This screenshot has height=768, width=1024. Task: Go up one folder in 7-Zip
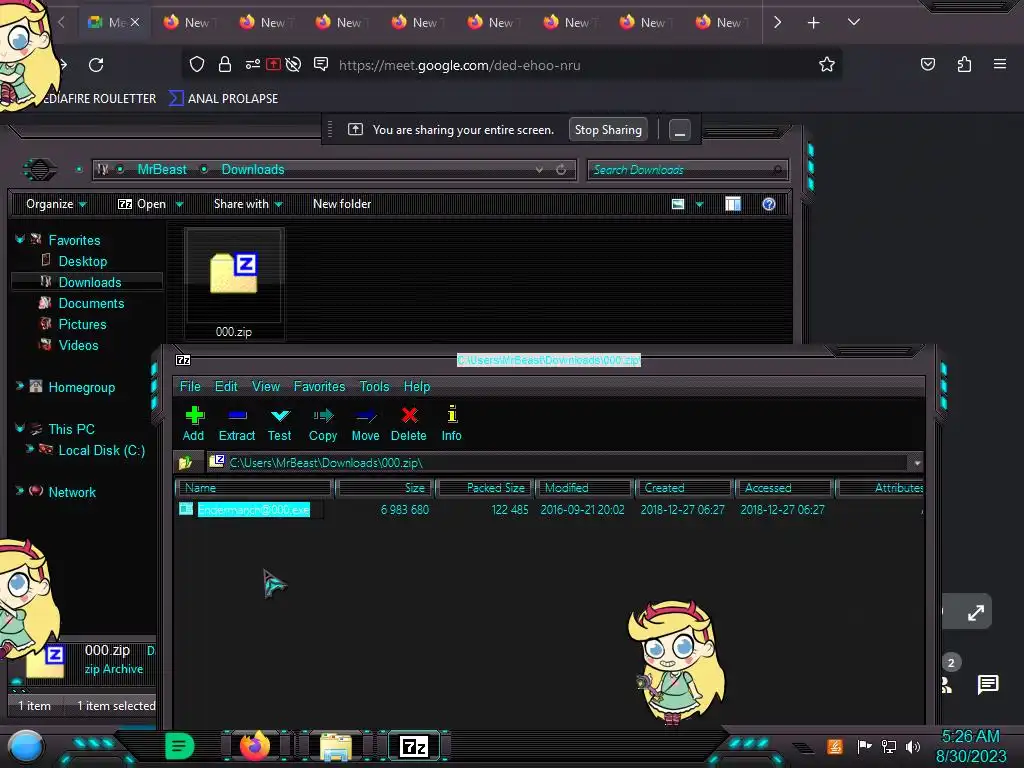186,462
